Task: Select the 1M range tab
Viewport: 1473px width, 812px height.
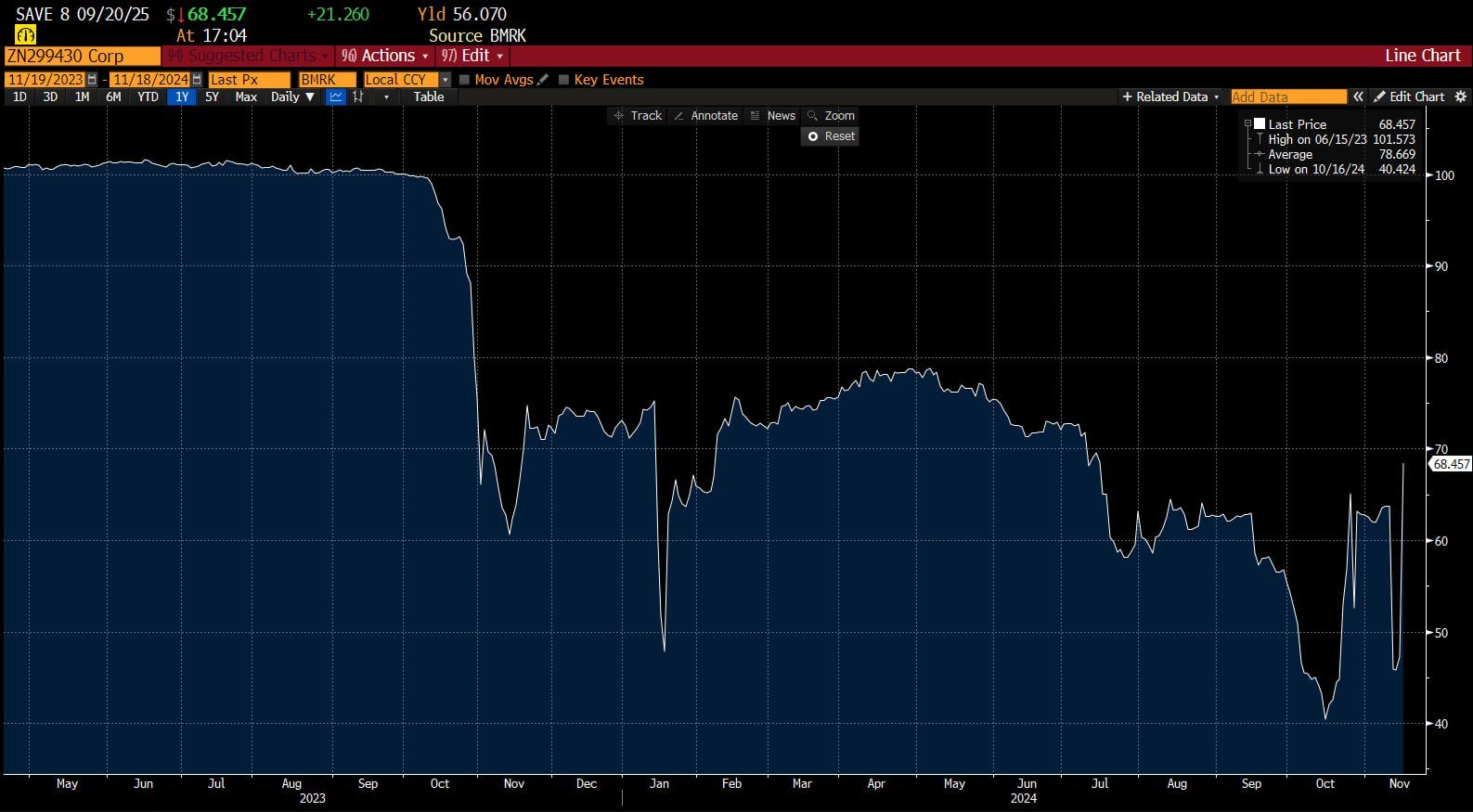Action: point(82,97)
